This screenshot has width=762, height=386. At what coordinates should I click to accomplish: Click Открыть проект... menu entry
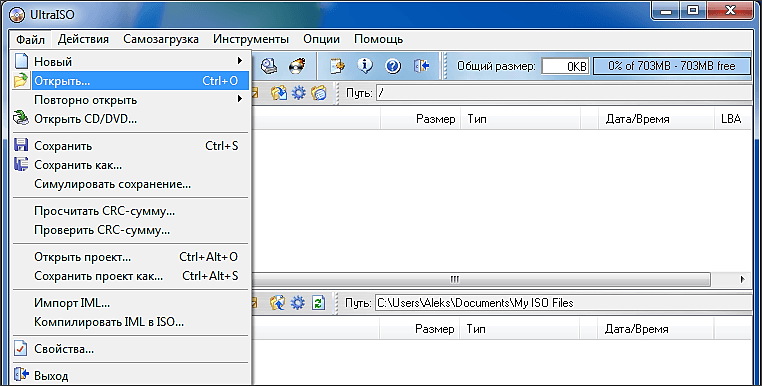pyautogui.click(x=130, y=257)
